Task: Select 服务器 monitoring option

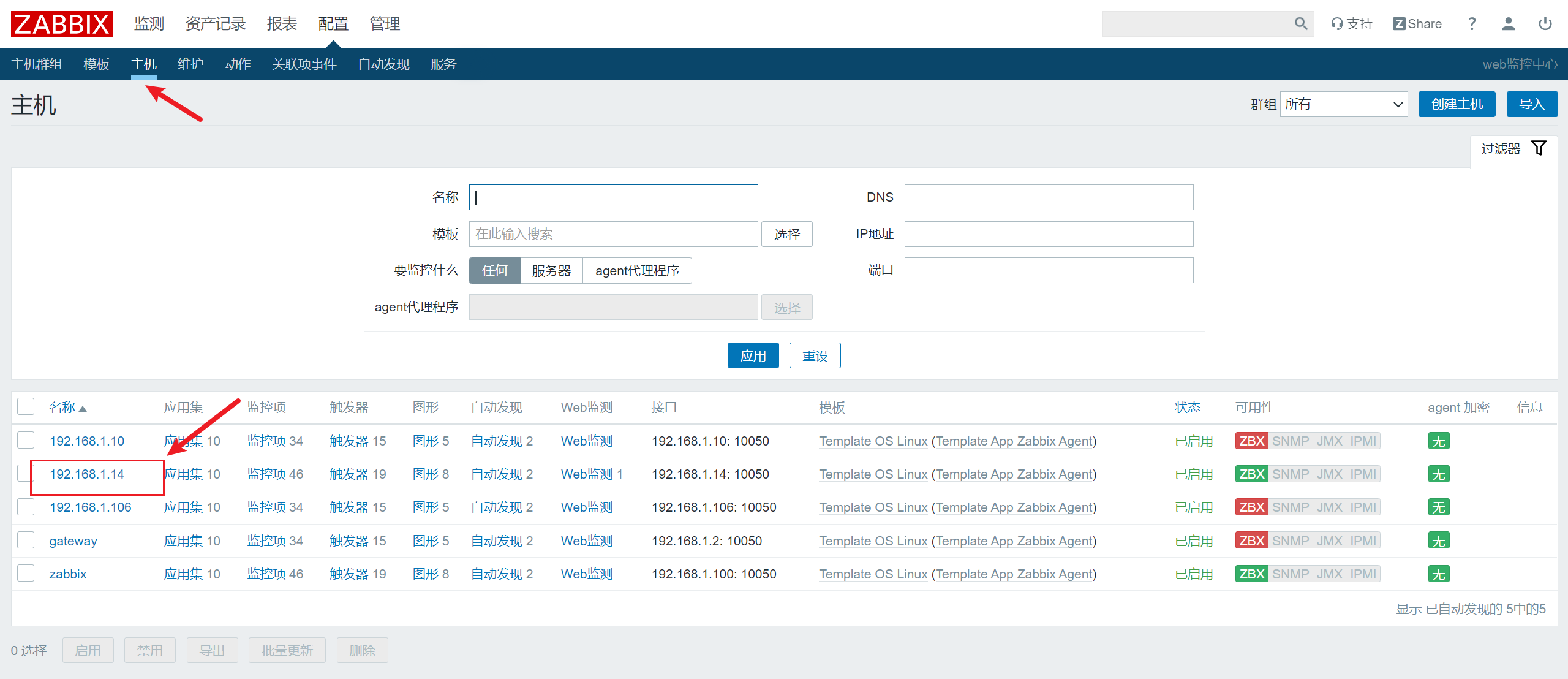Action: 551,271
